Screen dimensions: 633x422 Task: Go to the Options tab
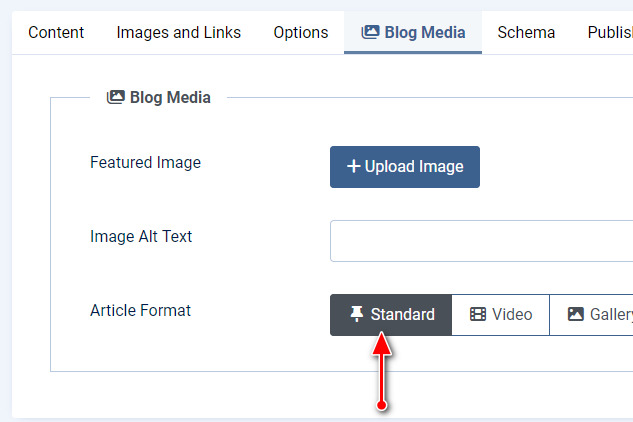coord(300,33)
